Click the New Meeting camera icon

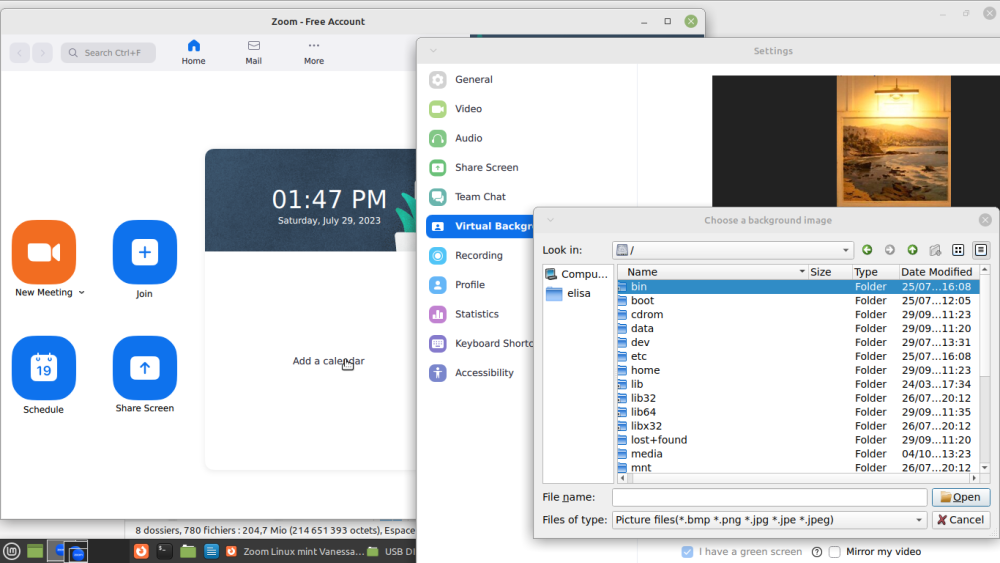[43, 252]
